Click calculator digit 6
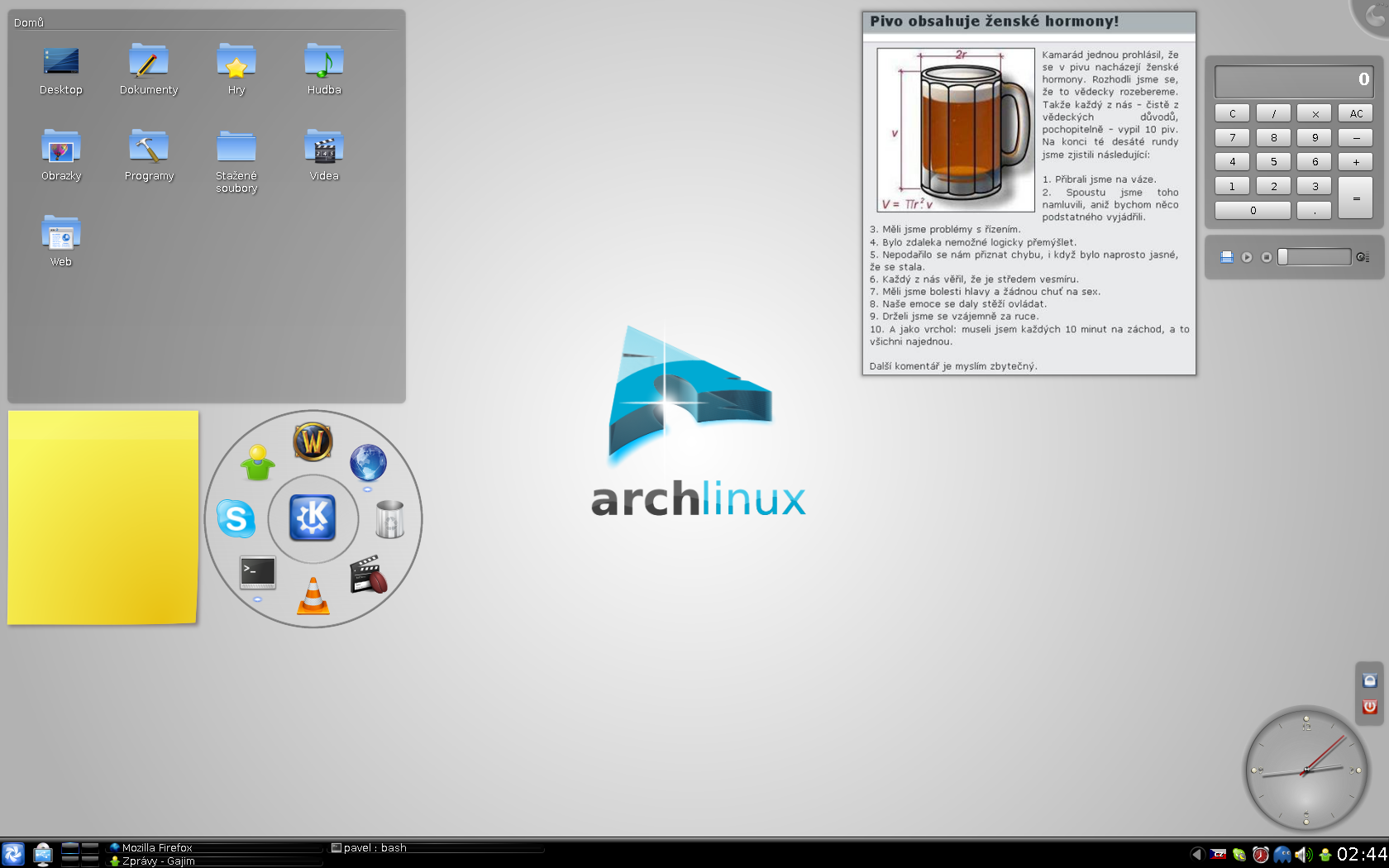Image resolution: width=1389 pixels, height=868 pixels. [1315, 162]
